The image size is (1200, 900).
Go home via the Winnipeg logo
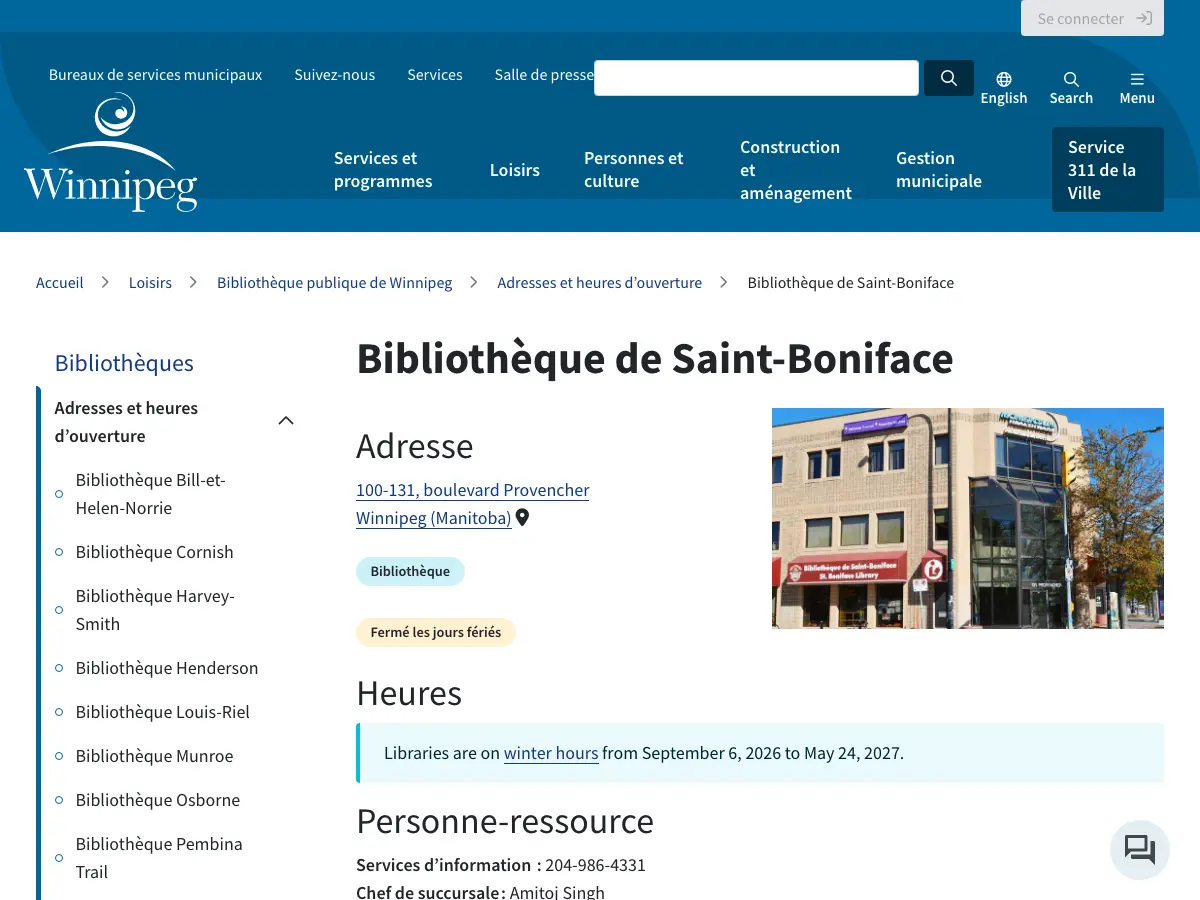point(110,152)
